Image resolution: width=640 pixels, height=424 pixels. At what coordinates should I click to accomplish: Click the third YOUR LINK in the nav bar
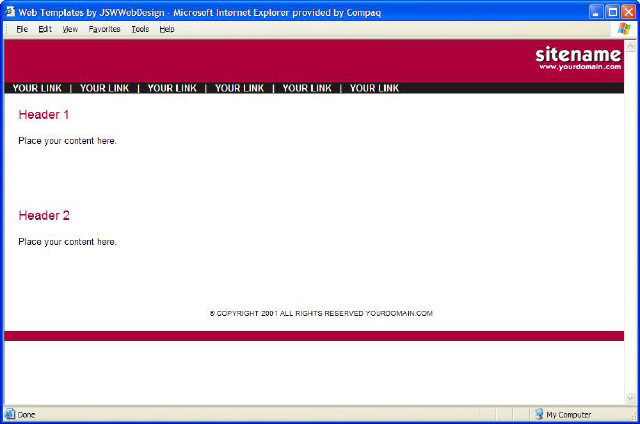click(172, 88)
